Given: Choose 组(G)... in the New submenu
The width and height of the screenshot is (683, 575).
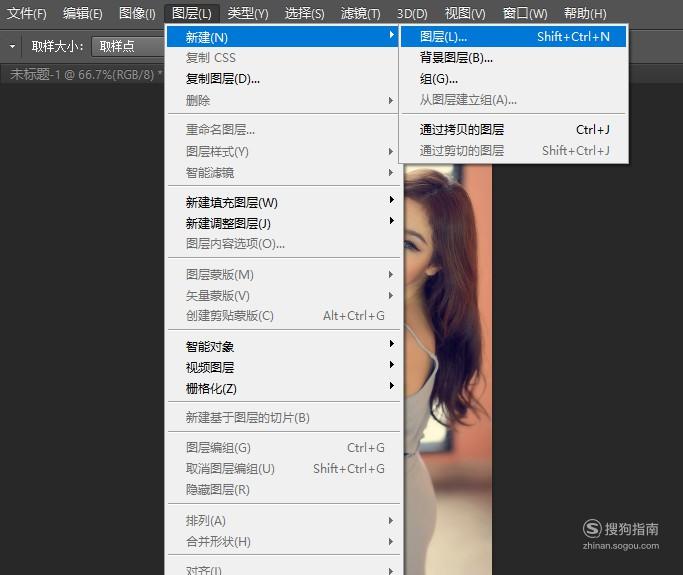Looking at the screenshot, I should [514, 79].
